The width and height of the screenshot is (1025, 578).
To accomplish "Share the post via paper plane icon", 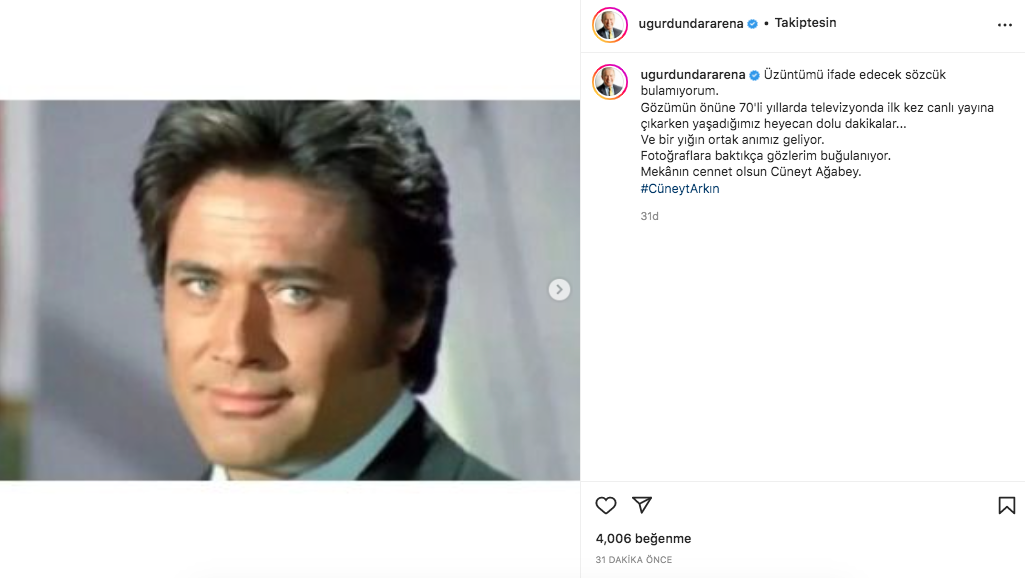I will [642, 506].
